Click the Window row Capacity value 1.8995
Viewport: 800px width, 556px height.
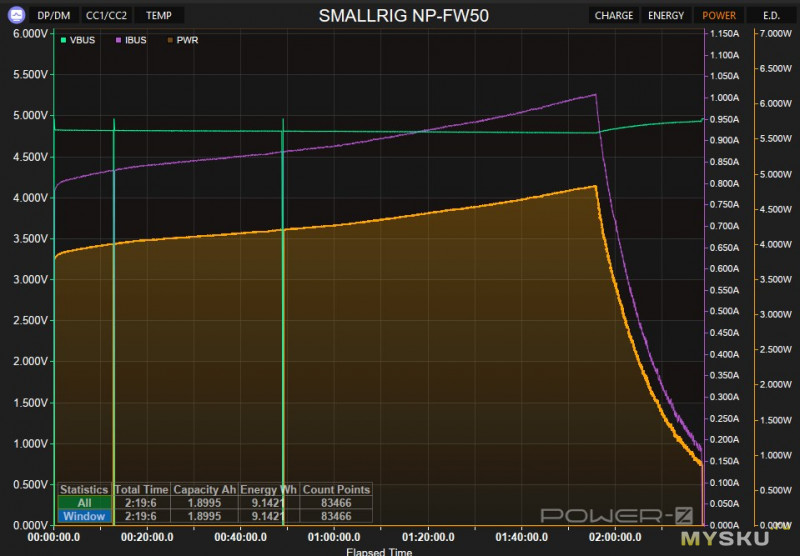point(204,516)
